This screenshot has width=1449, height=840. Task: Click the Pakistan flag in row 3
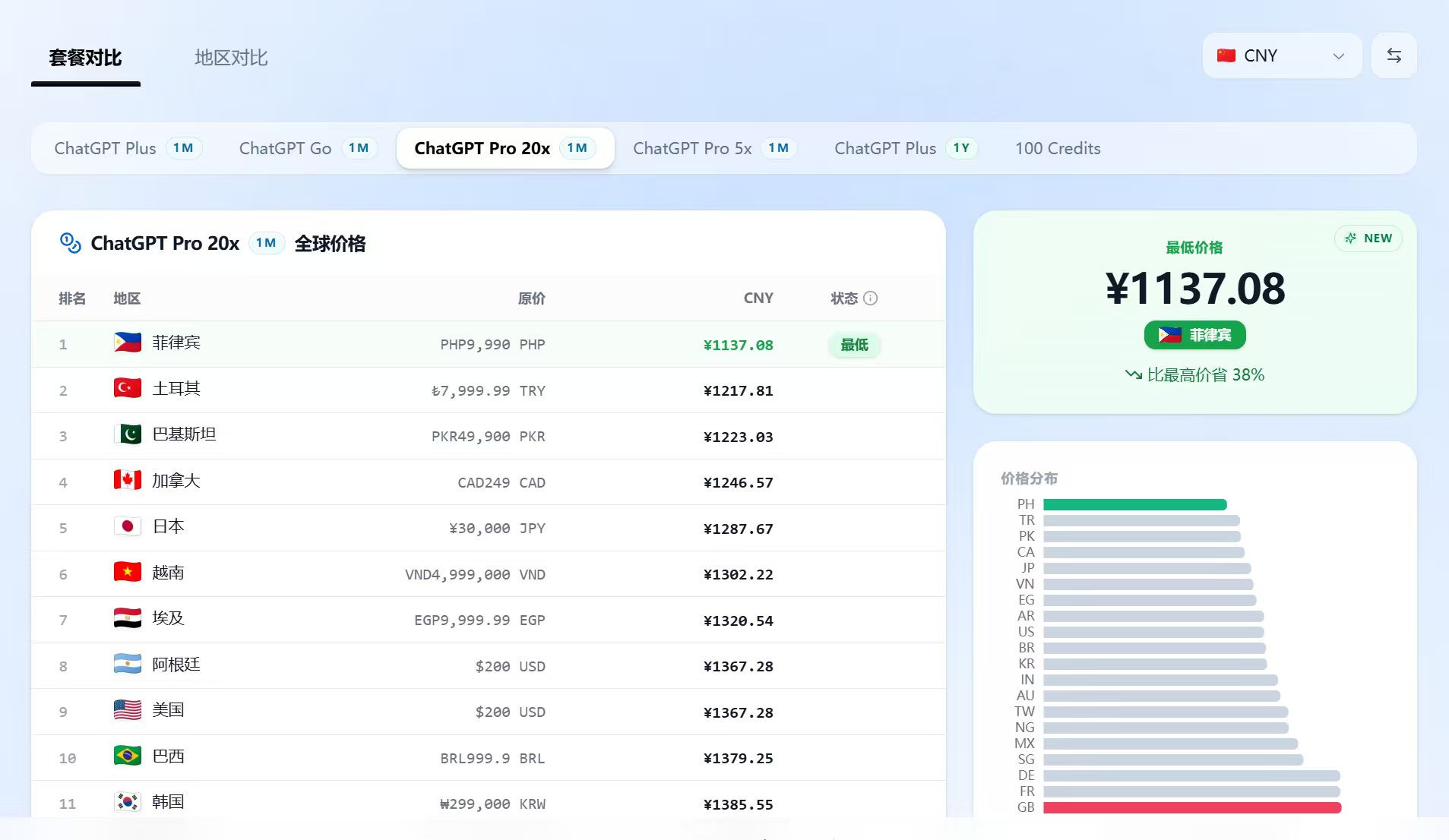pos(128,434)
